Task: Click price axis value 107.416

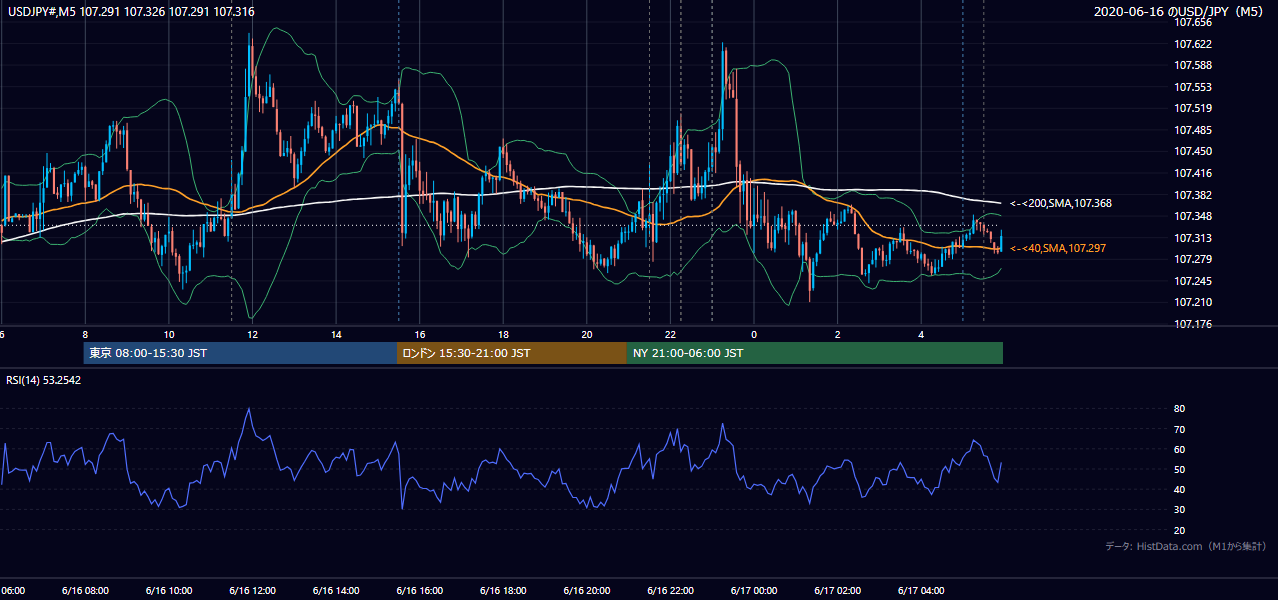Action: (1192, 173)
